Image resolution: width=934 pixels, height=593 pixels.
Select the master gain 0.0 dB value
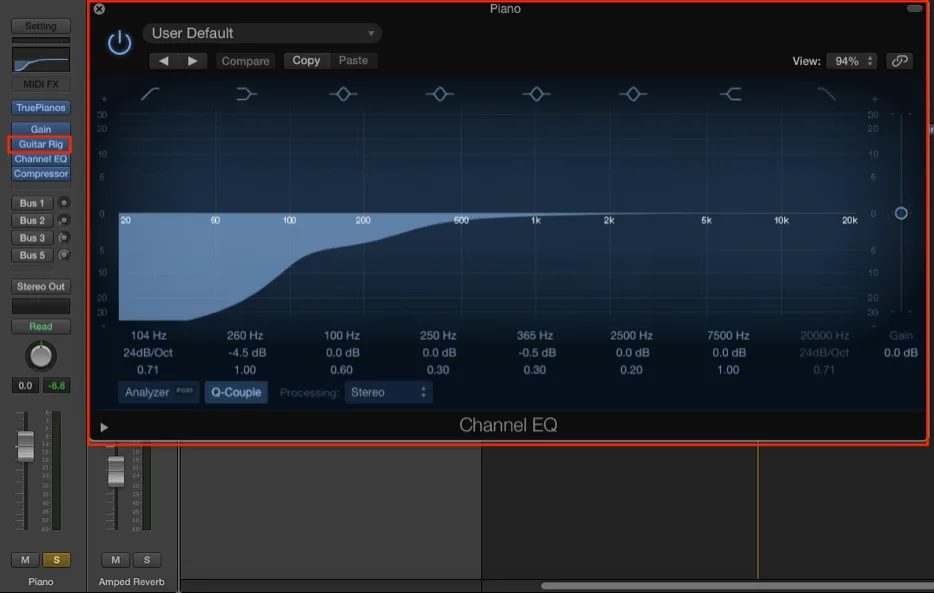(x=901, y=352)
